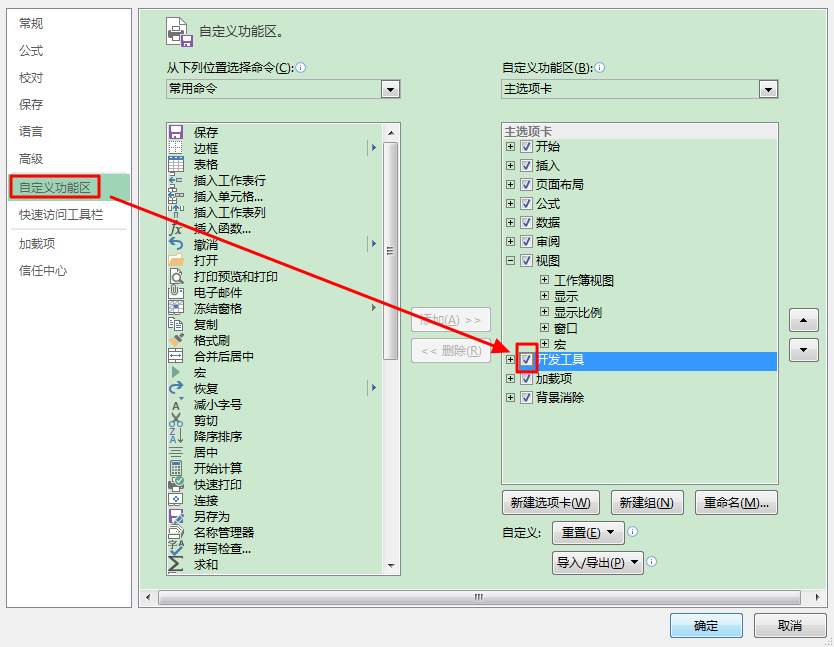
Task: Select the 复制 copy command icon
Action: coord(176,324)
